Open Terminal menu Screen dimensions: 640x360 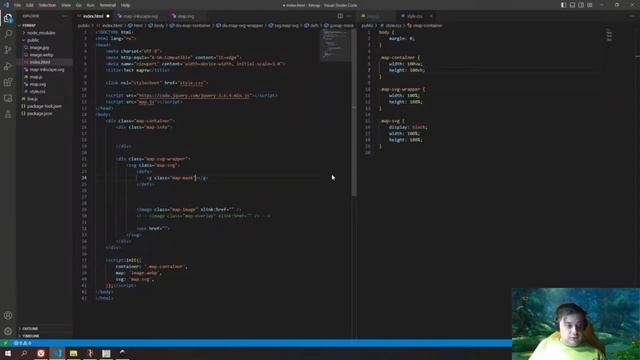108,5
